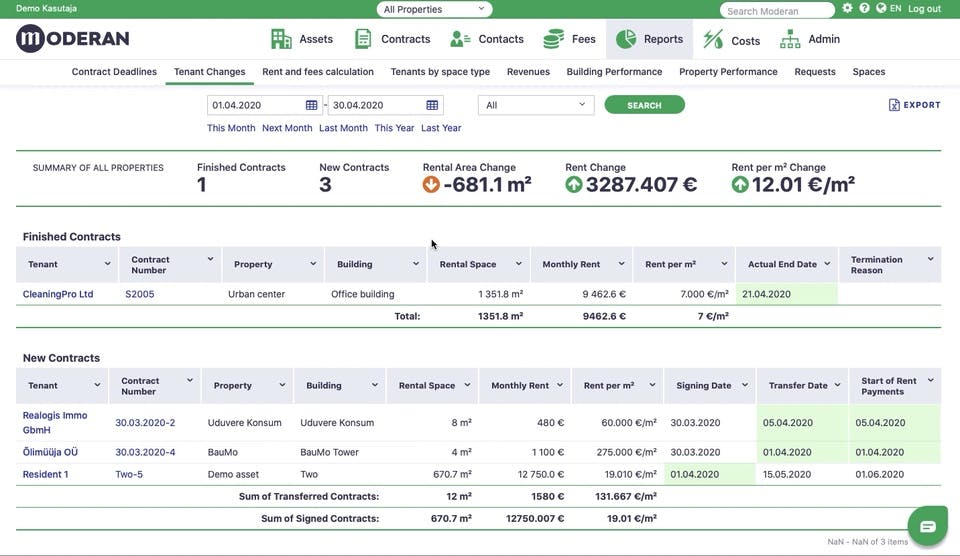Expand New Contracts Property column menu
Screen dimensions: 960x556
point(282,385)
